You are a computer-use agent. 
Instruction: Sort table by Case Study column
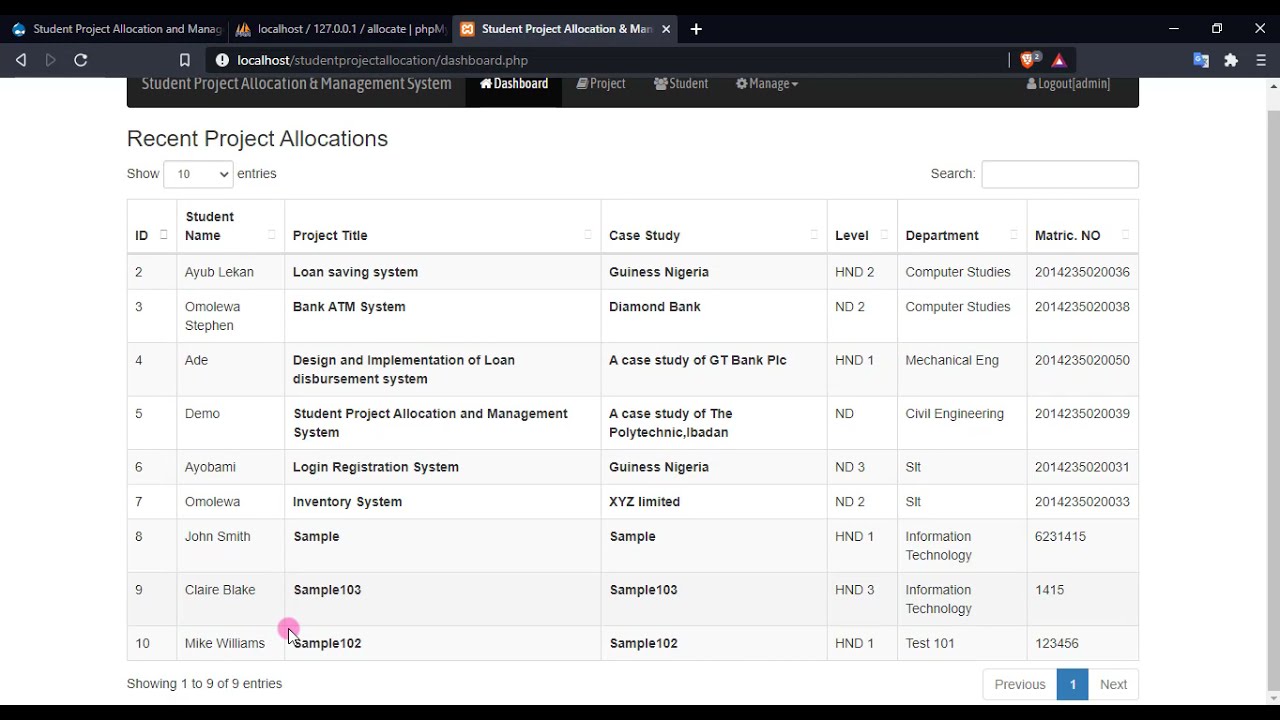(x=714, y=226)
